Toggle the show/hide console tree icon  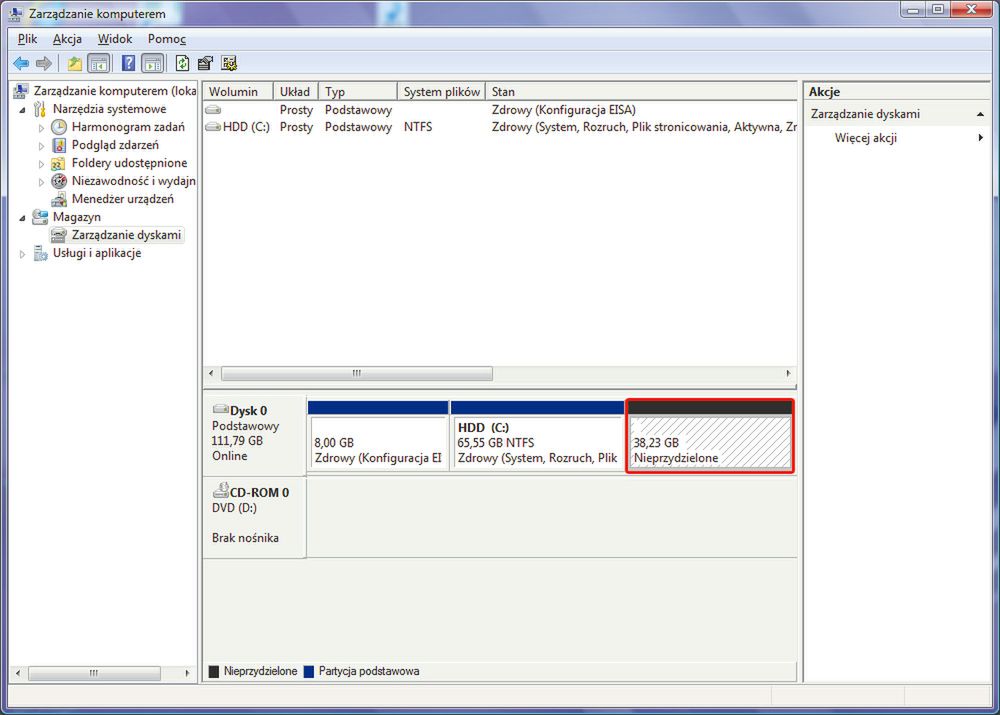[98, 63]
